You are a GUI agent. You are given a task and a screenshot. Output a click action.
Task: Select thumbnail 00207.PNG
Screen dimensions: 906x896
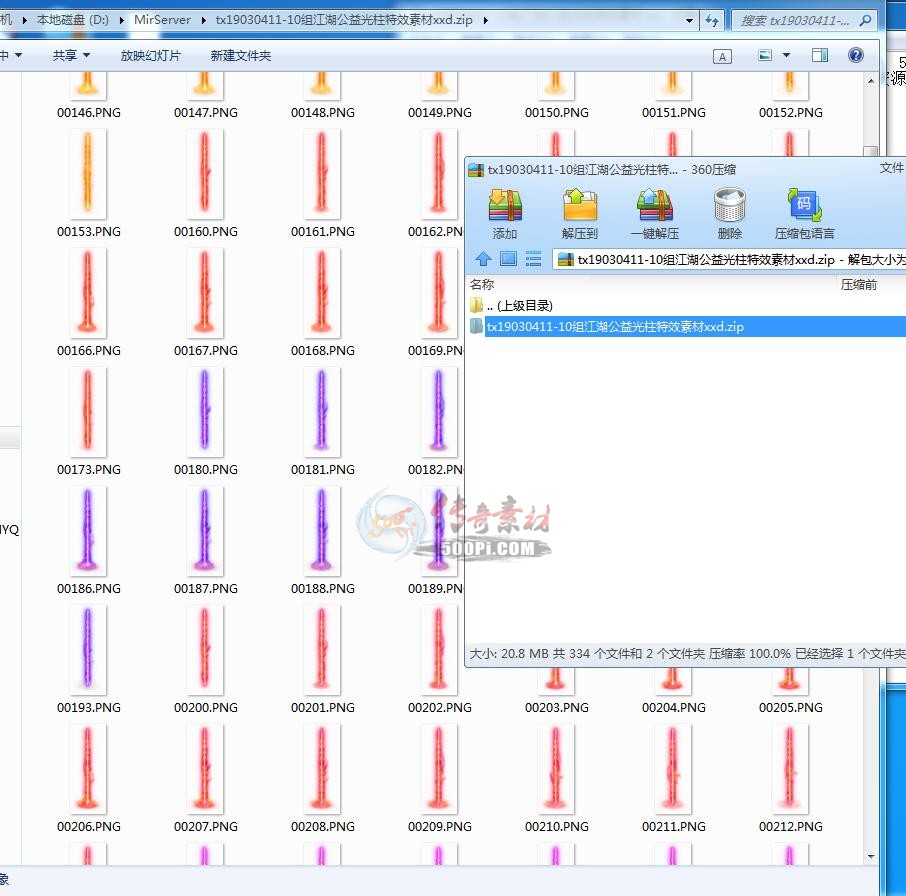205,768
